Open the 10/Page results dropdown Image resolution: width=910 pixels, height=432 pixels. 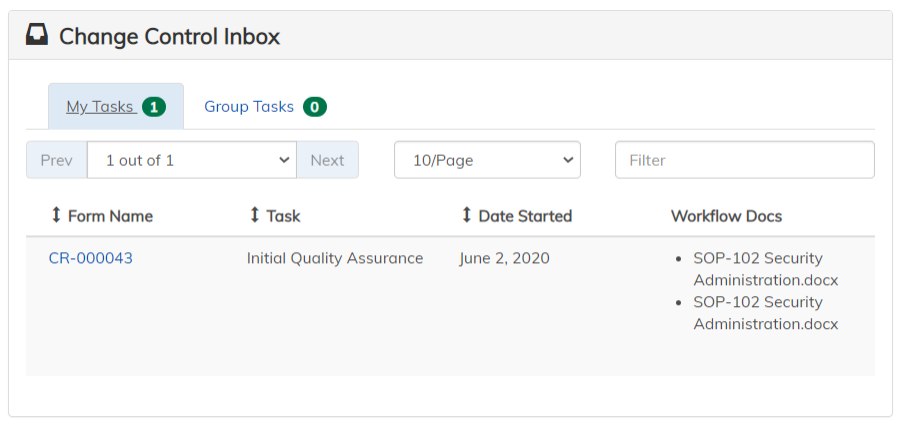[487, 160]
